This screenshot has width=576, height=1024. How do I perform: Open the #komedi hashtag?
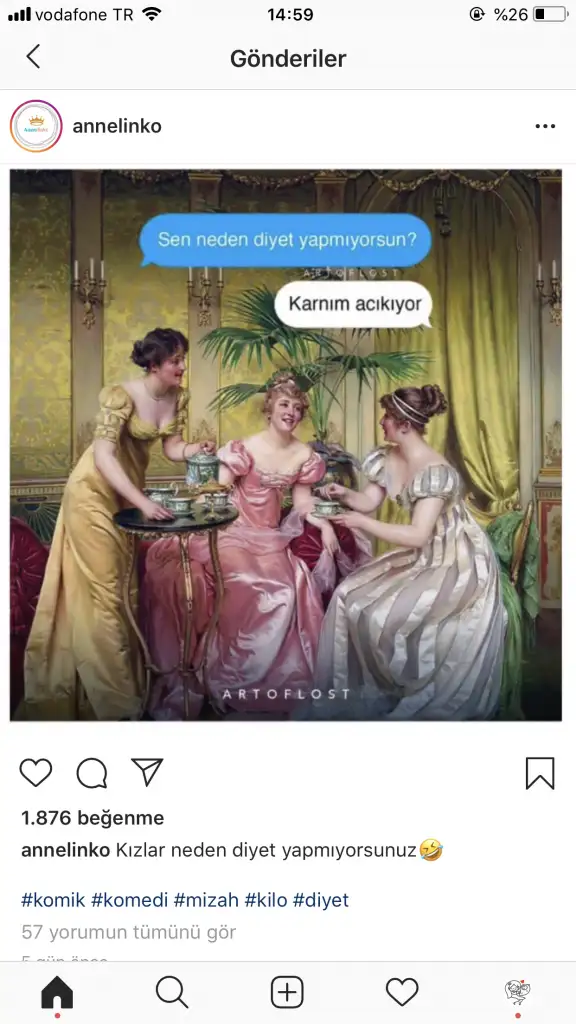(x=129, y=900)
